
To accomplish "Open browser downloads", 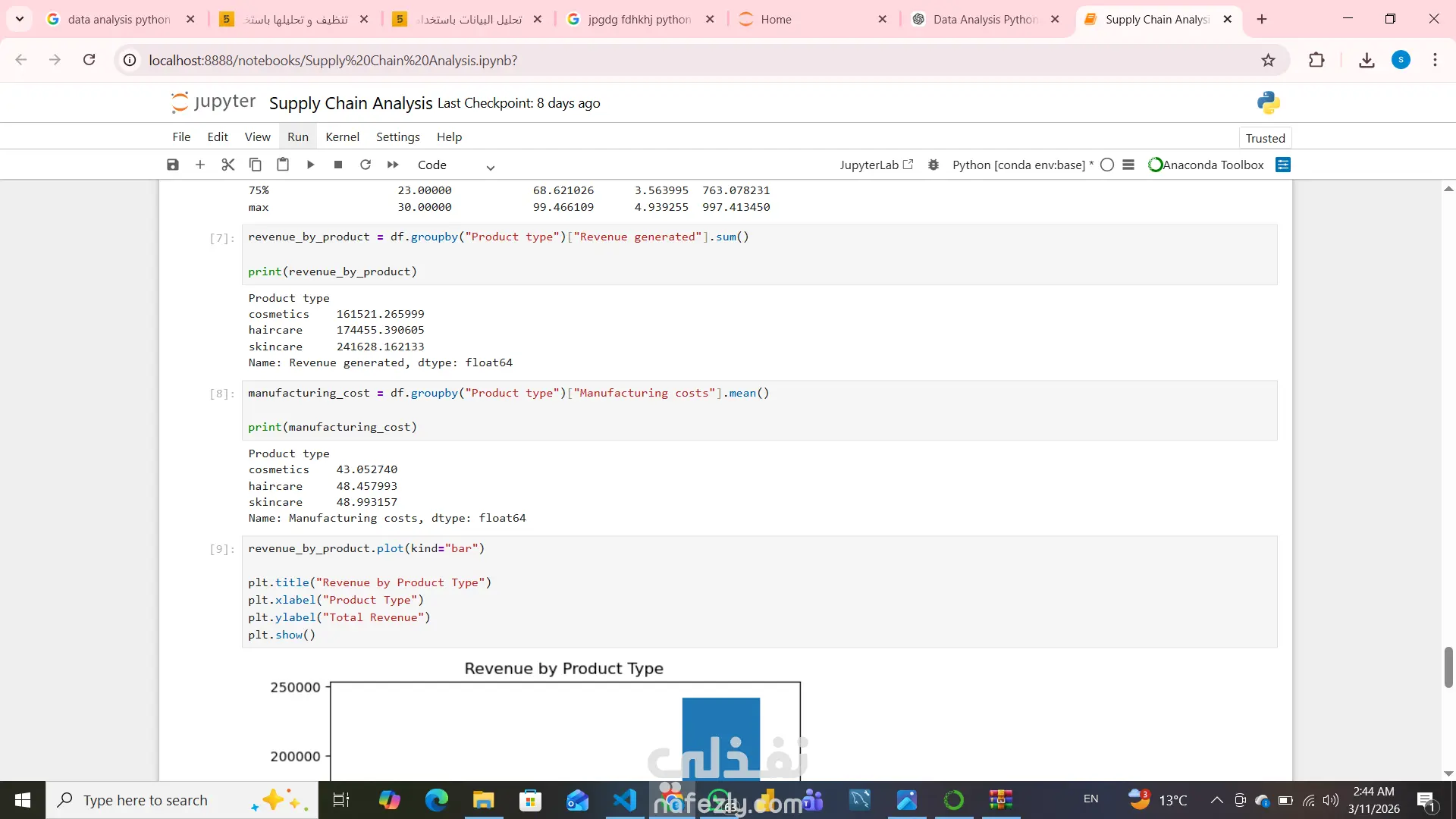I will tap(1367, 60).
